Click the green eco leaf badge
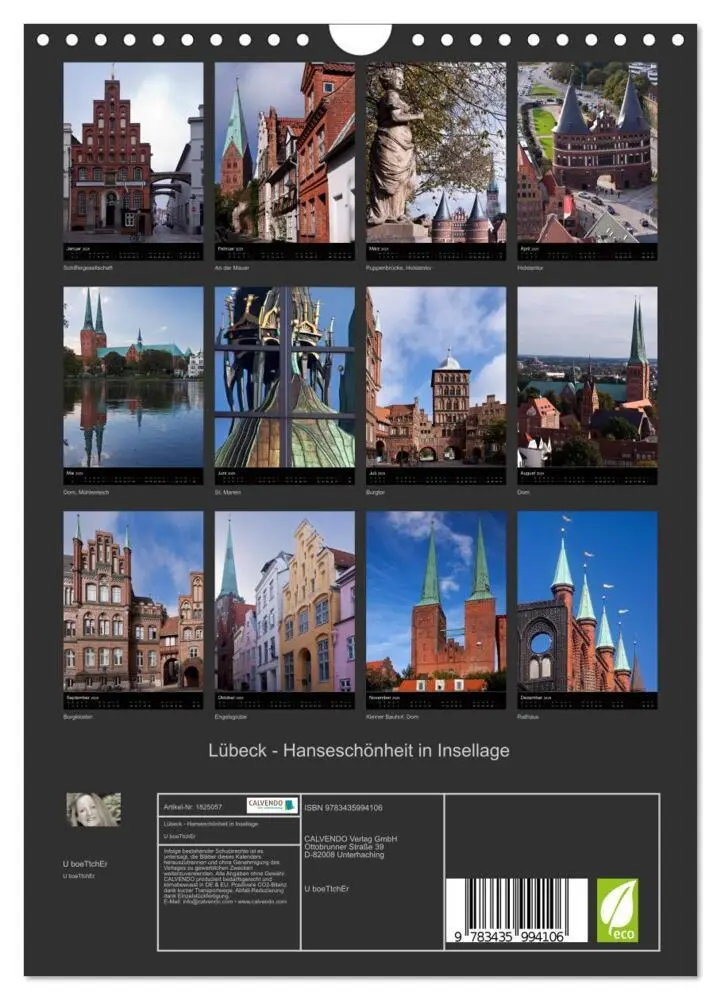Viewport: 721px width, 1000px height. [616, 910]
